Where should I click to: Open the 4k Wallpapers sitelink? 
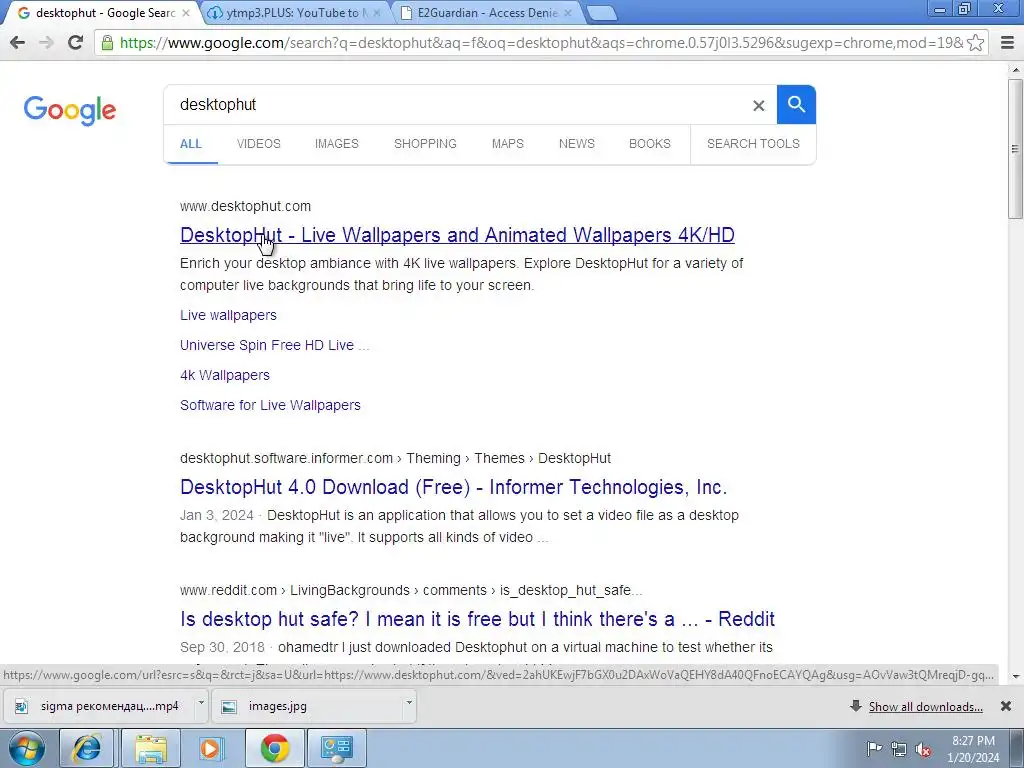[x=225, y=376]
